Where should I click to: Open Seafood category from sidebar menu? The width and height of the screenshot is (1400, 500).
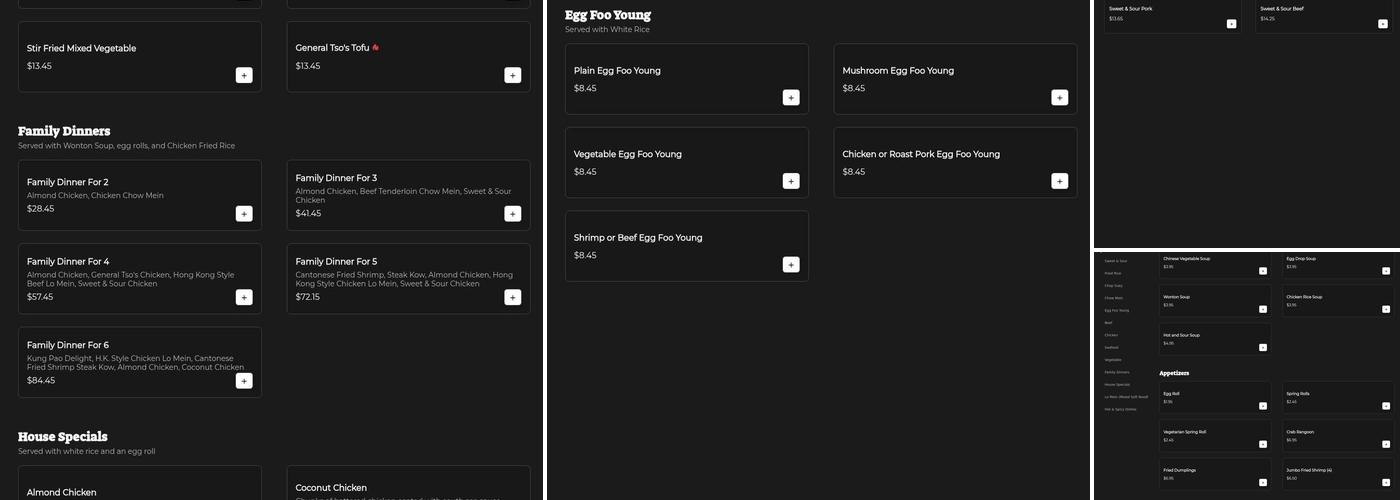(1112, 347)
